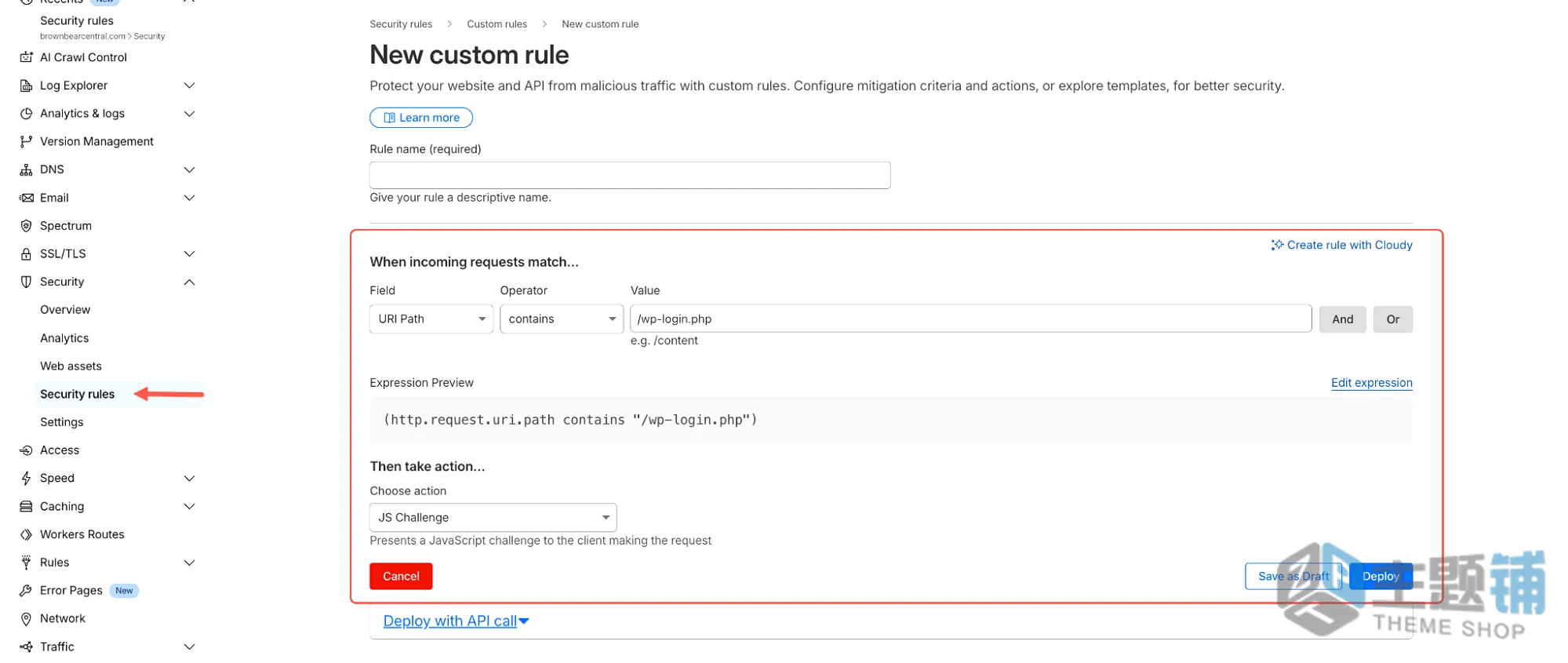Expand the DNS section chevron
This screenshot has height=663, width=1568.
[x=189, y=169]
